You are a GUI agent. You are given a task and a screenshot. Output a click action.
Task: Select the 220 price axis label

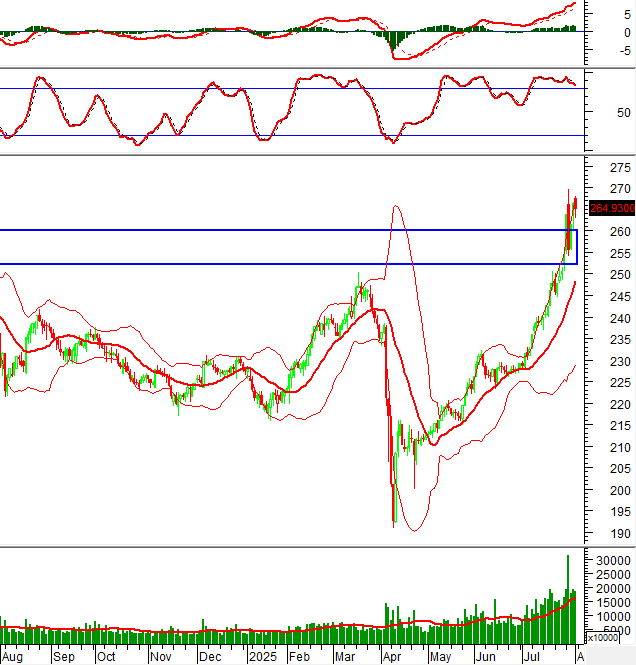coord(620,405)
